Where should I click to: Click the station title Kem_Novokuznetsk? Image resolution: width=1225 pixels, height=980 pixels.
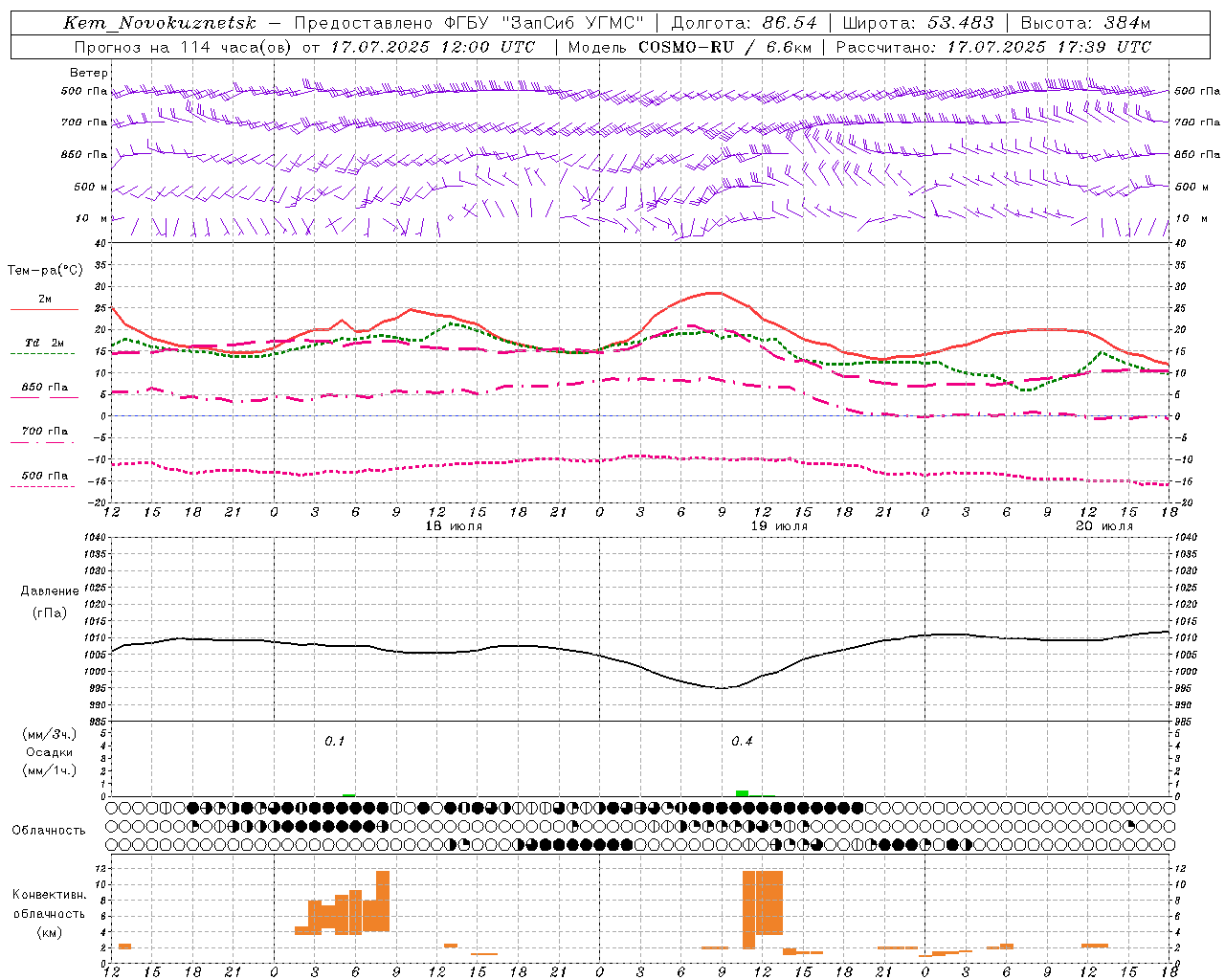tap(160, 23)
